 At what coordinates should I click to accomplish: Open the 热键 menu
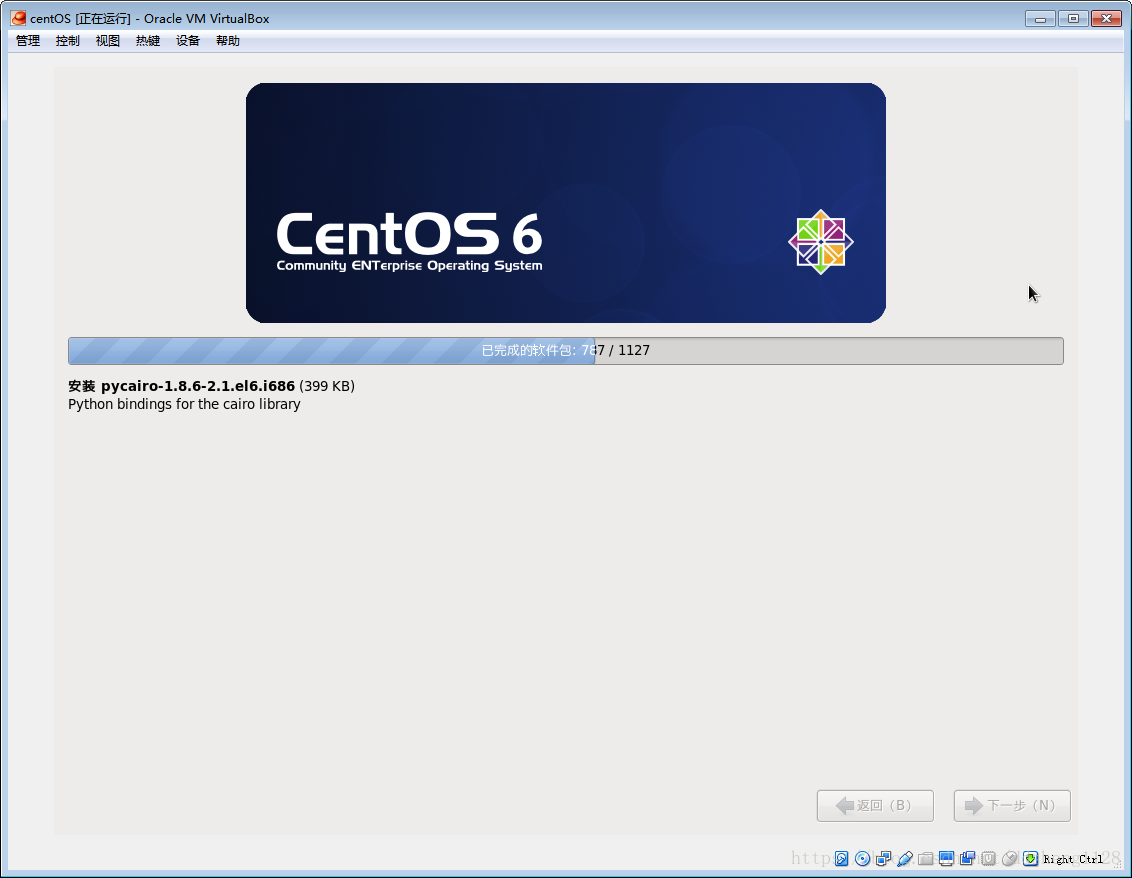point(148,41)
